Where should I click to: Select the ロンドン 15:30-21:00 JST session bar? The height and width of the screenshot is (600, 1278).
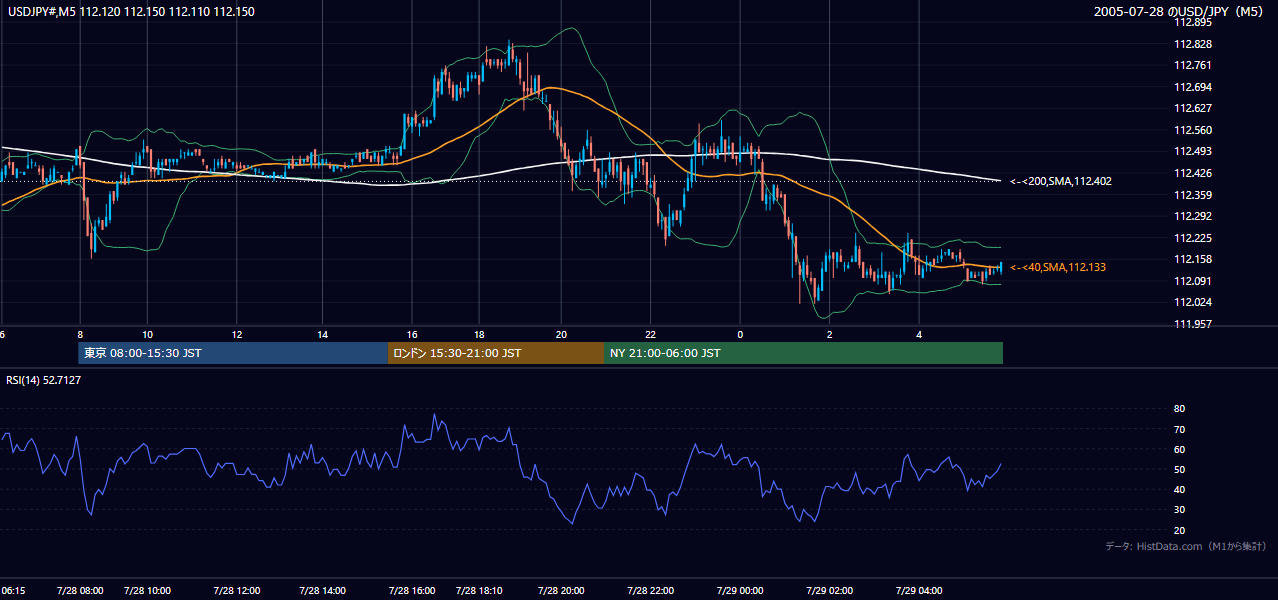click(x=496, y=353)
